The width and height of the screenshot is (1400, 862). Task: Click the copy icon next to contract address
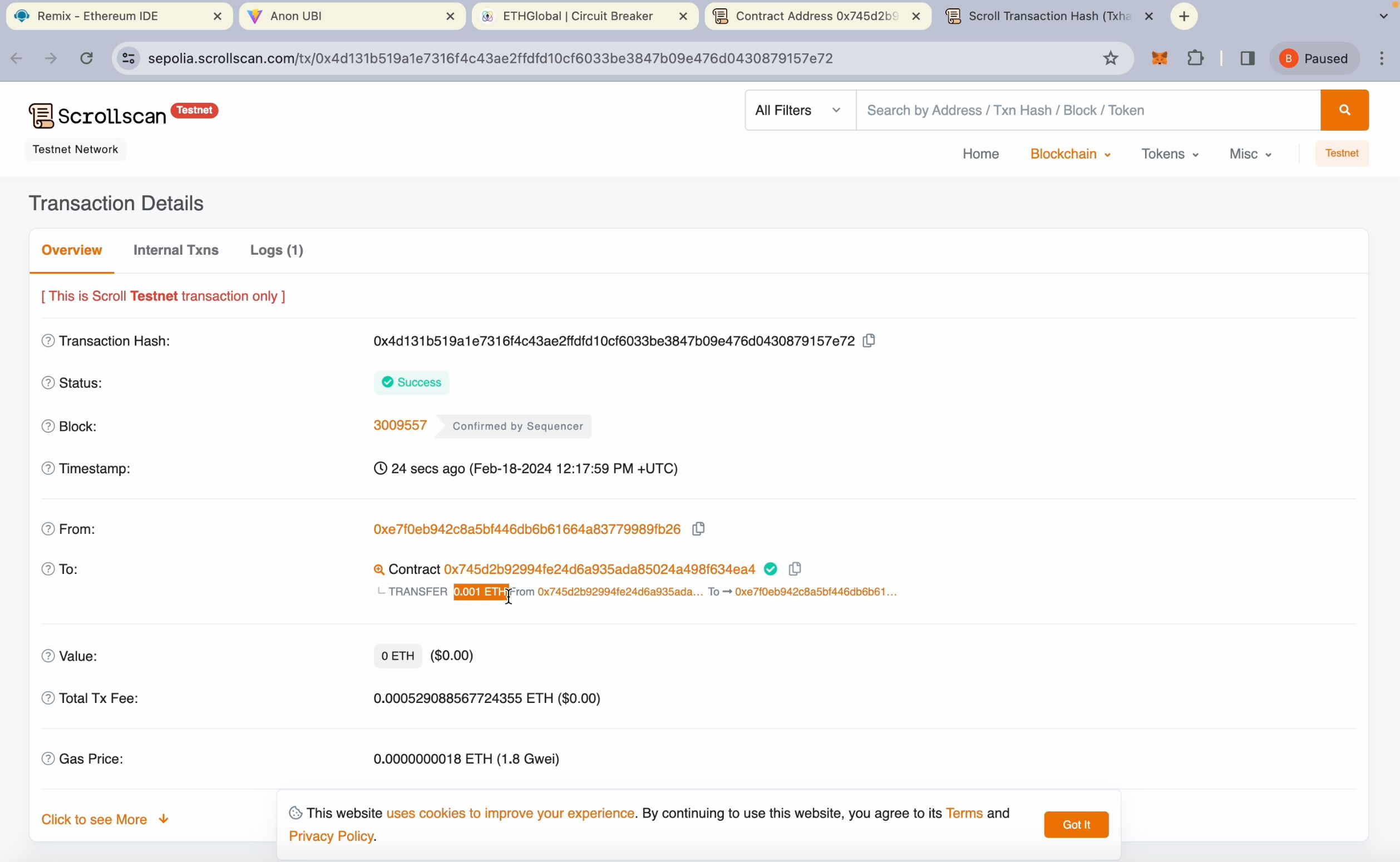(x=795, y=569)
